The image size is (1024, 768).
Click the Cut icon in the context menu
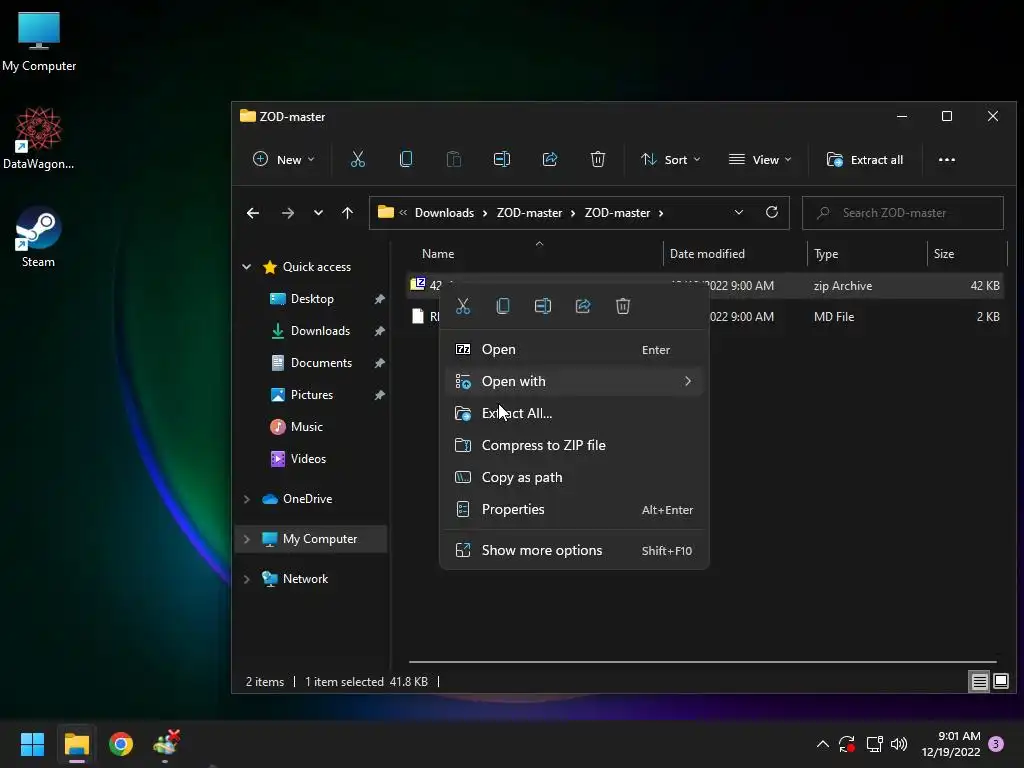tap(463, 306)
